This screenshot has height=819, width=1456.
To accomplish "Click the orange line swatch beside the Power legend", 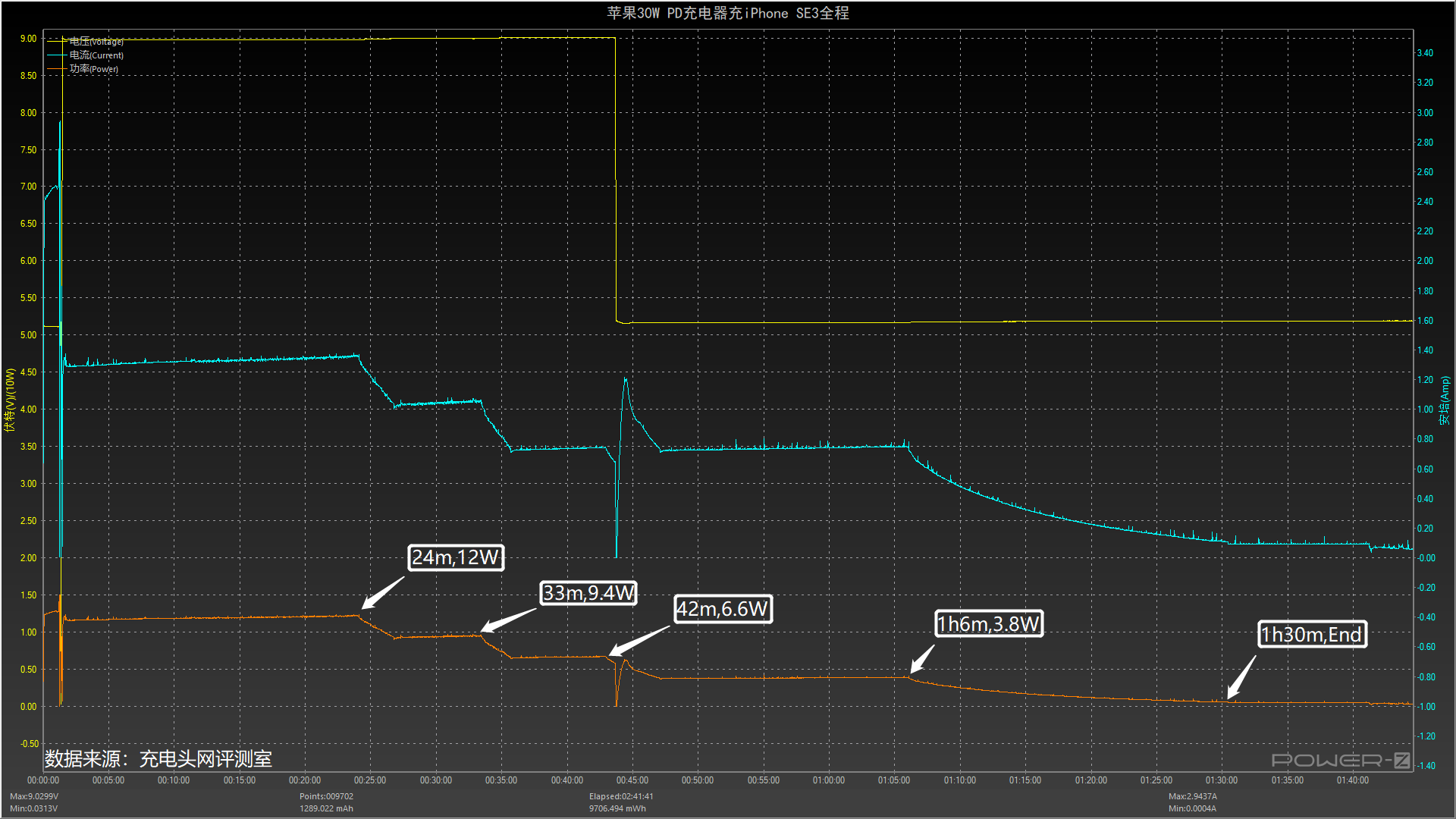I will pyautogui.click(x=58, y=69).
